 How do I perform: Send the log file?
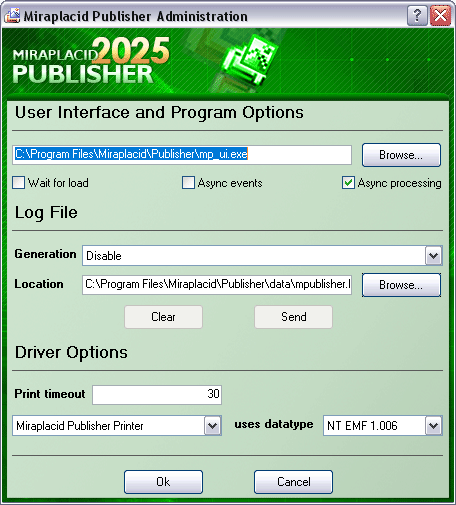[x=293, y=317]
